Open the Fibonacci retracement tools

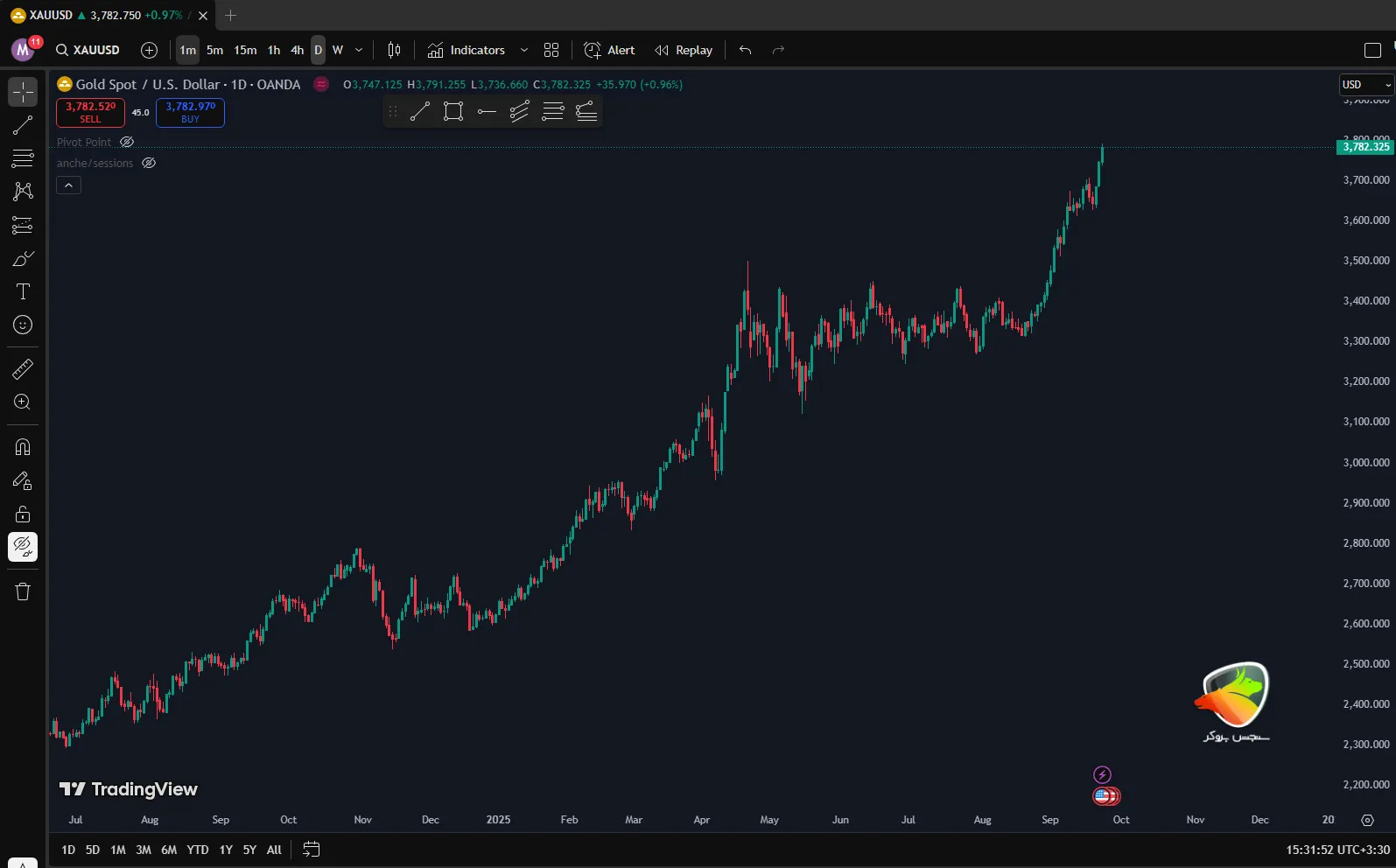click(23, 158)
